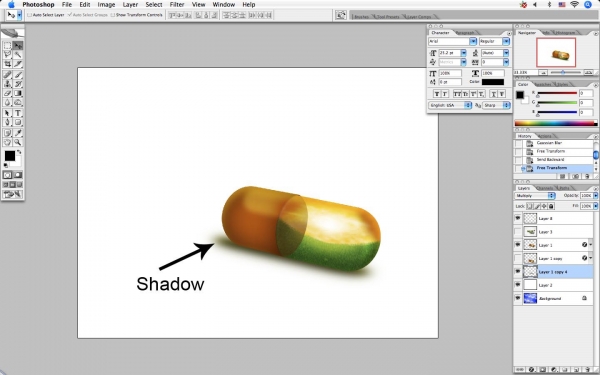
Task: Select the Eraser tool
Action: point(7,93)
